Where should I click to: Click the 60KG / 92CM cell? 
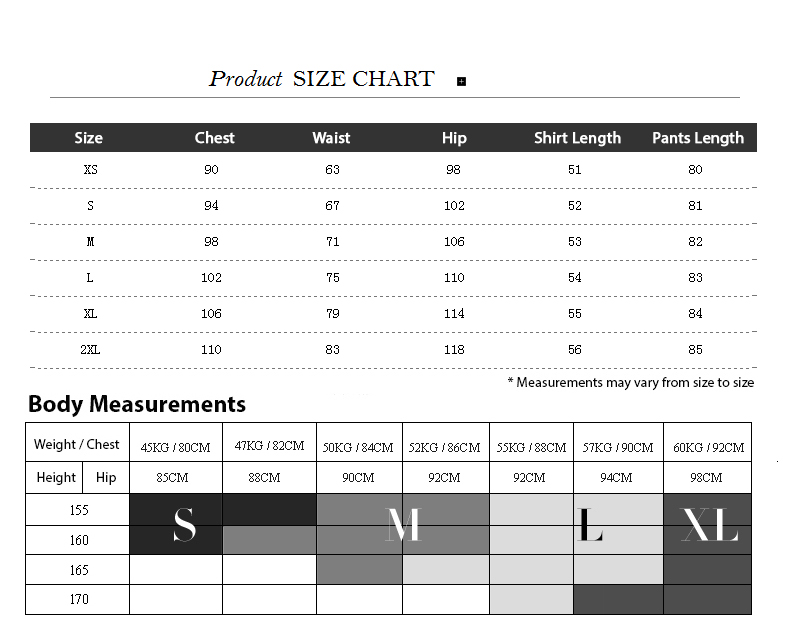click(708, 447)
